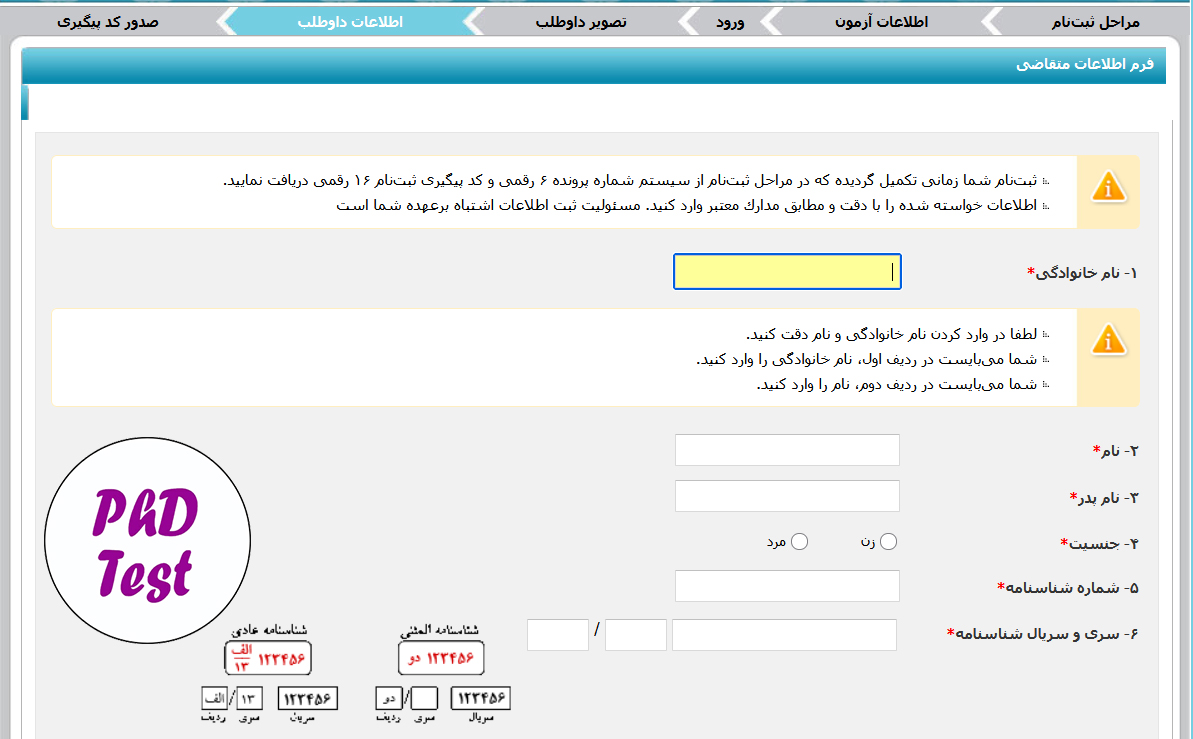Click the label ۲- نام

[x=1115, y=451]
